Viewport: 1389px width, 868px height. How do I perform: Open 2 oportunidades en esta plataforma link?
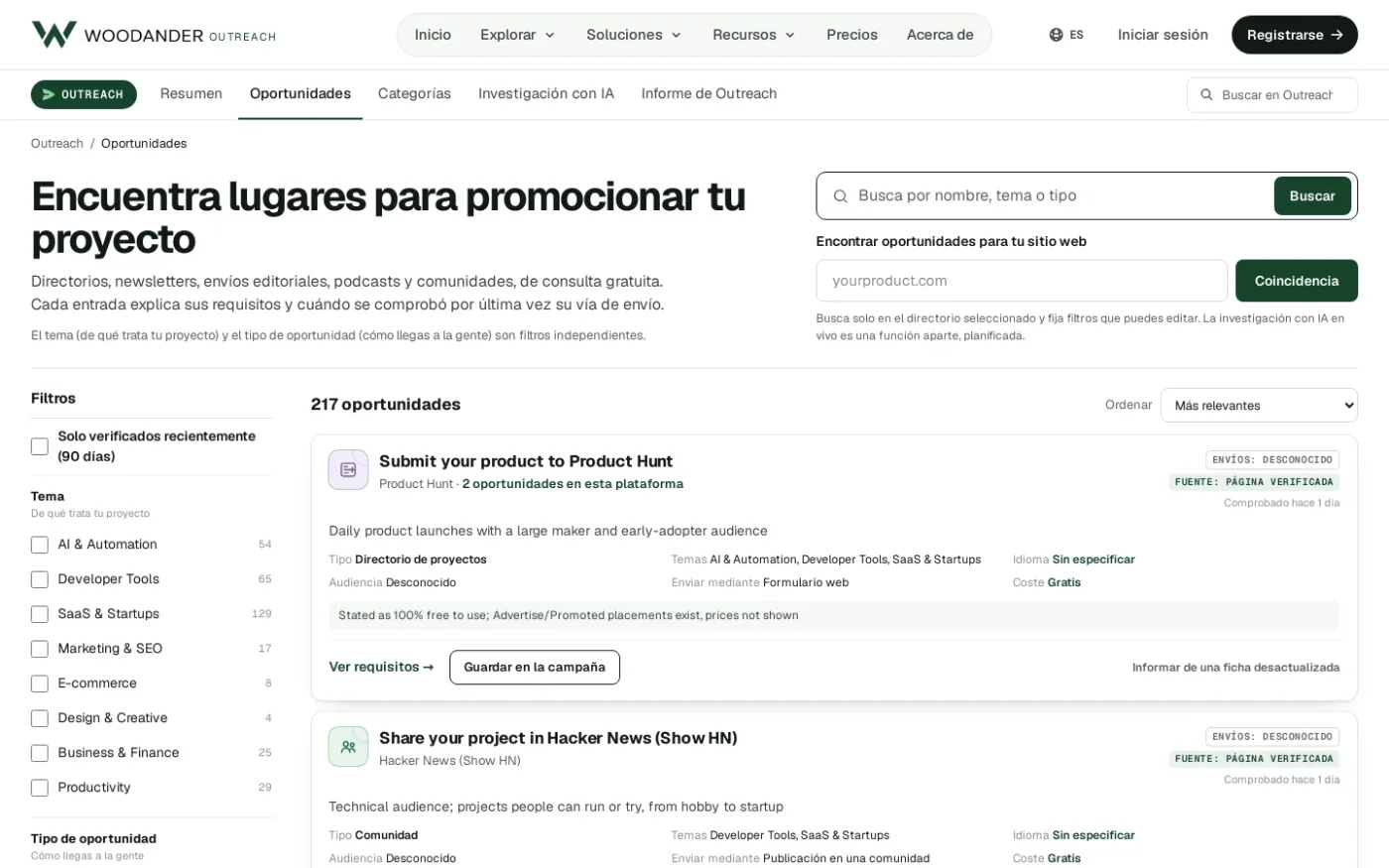point(572,484)
